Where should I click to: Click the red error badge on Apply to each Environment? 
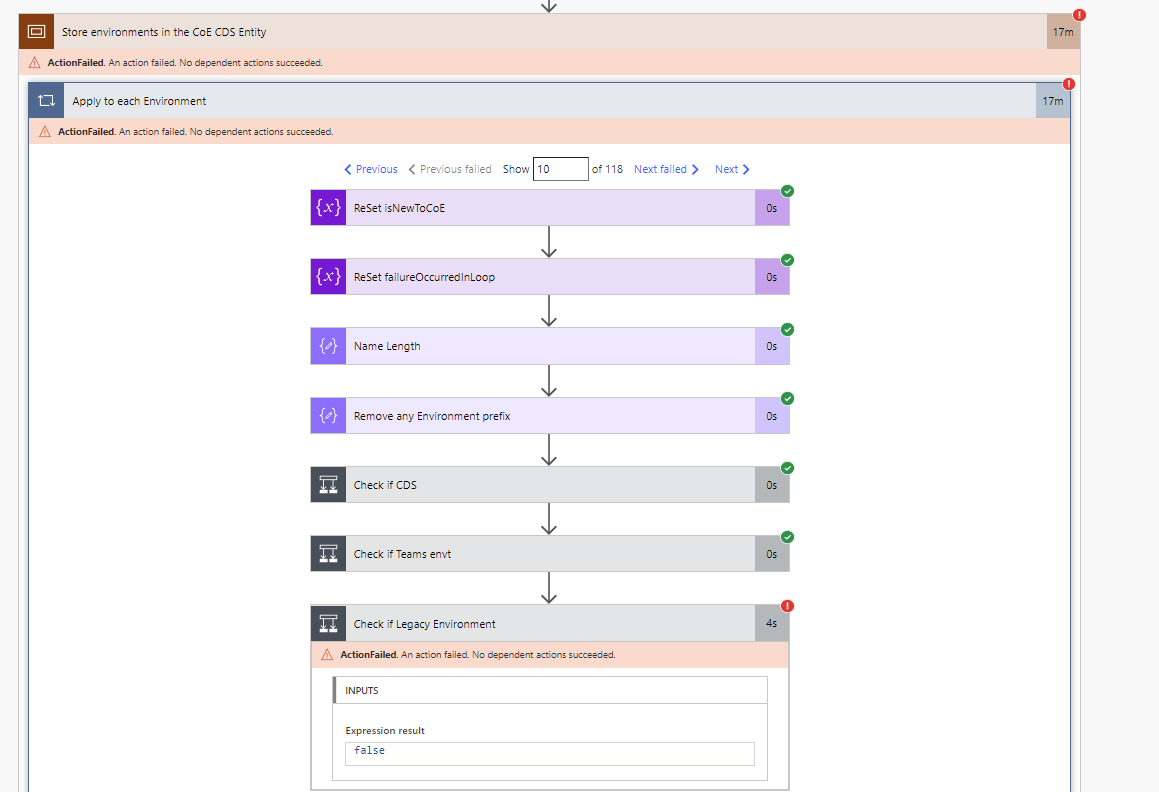(x=1069, y=84)
